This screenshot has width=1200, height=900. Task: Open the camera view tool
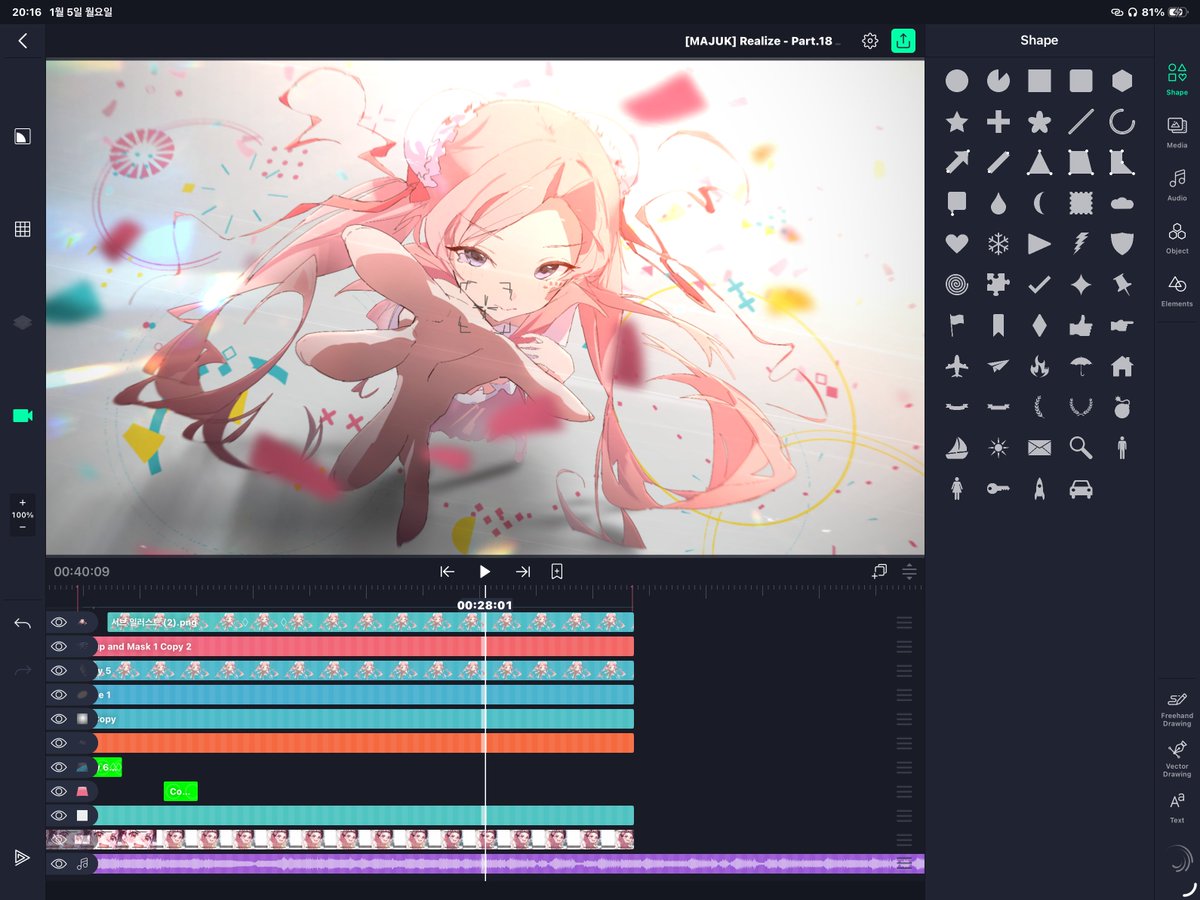point(22,415)
